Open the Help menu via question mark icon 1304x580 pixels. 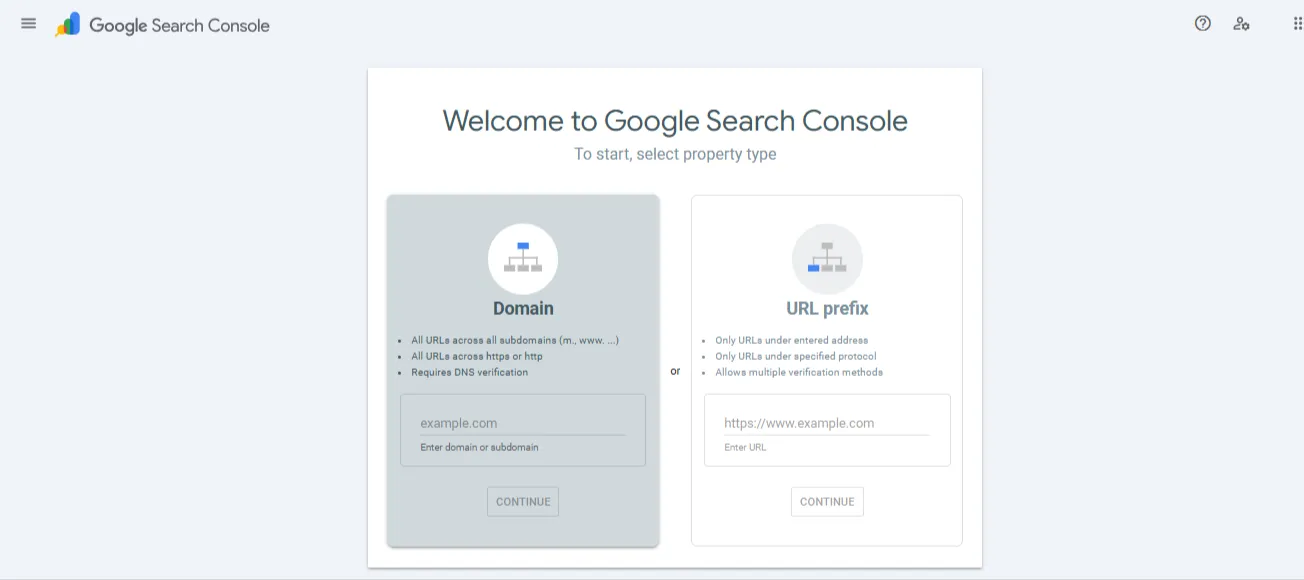(x=1201, y=23)
